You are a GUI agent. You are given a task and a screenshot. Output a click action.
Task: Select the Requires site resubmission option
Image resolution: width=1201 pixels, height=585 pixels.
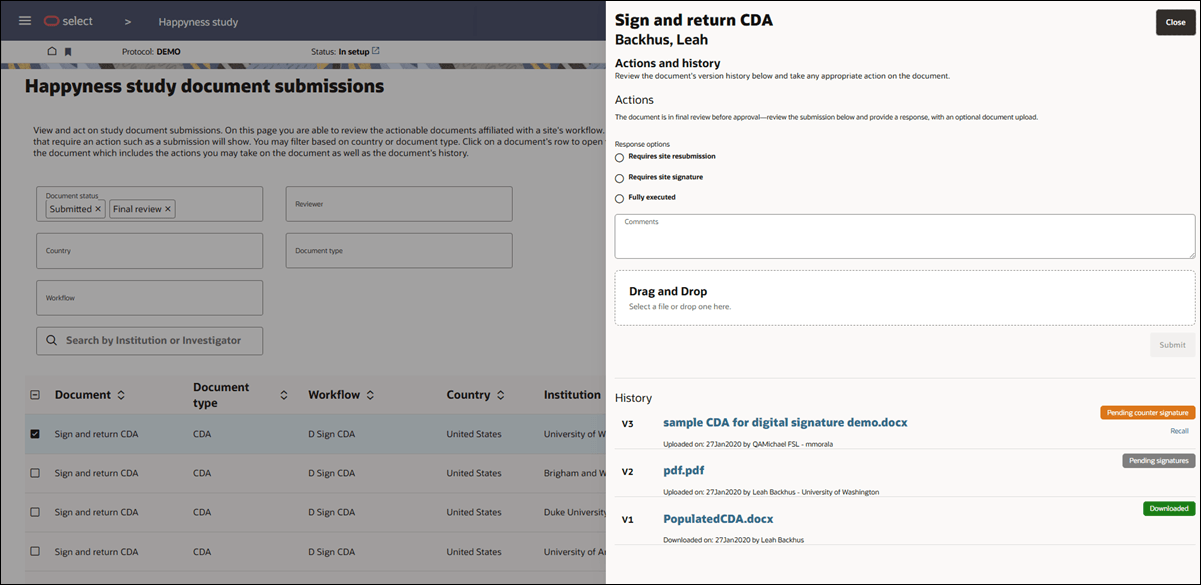coord(619,156)
